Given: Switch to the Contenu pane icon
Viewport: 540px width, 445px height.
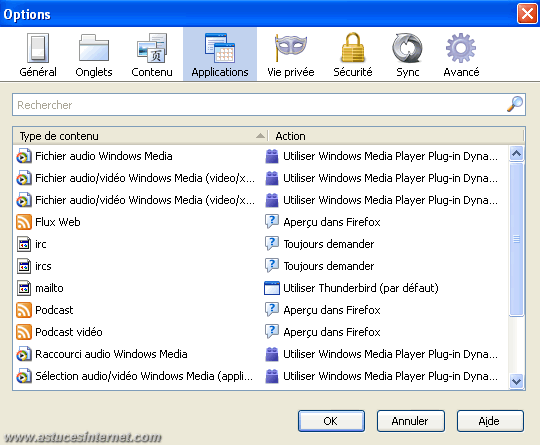Looking at the screenshot, I should [152, 48].
